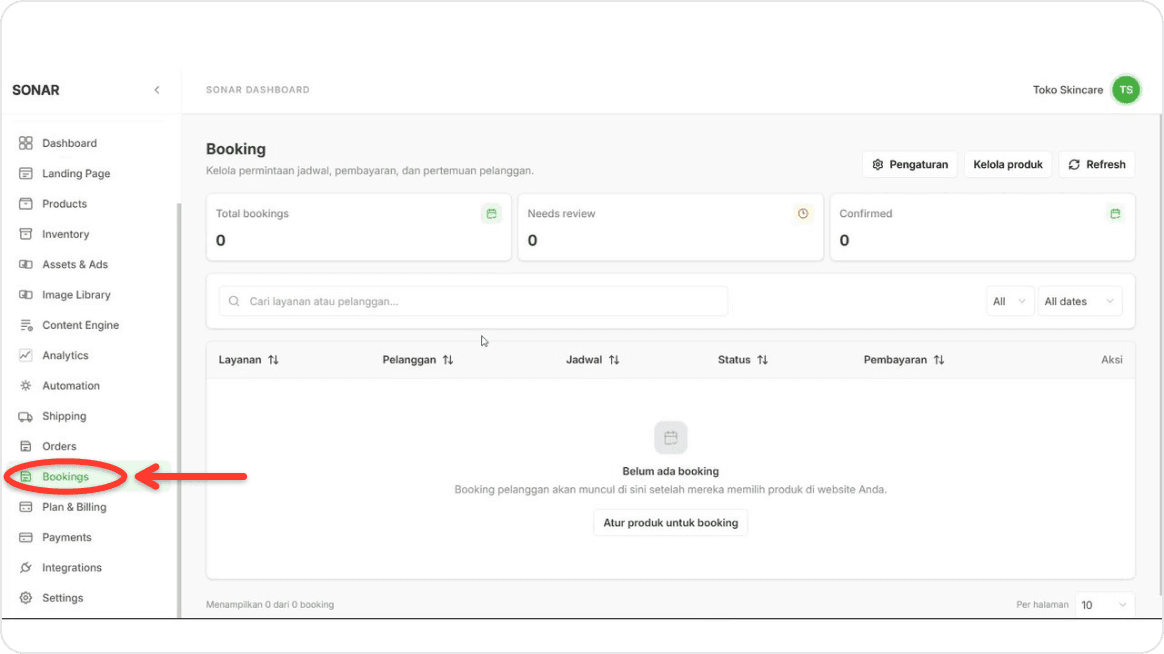
Task: Click the Kelola produk button
Action: pyautogui.click(x=1007, y=164)
